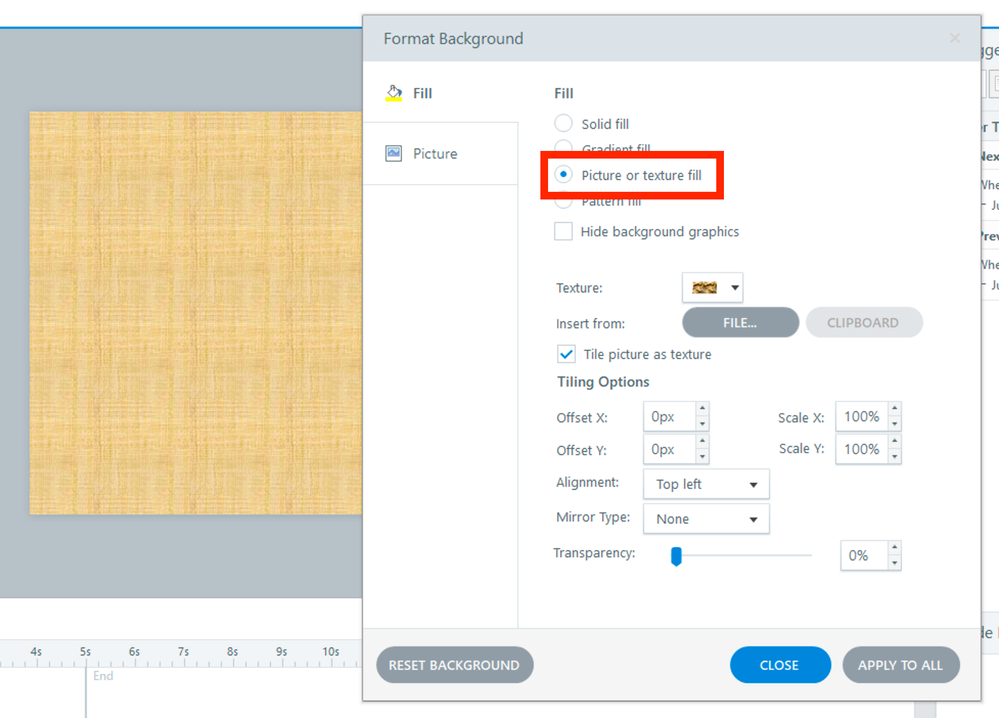Click the Offset Y input field
The width and height of the screenshot is (999, 718).
669,449
